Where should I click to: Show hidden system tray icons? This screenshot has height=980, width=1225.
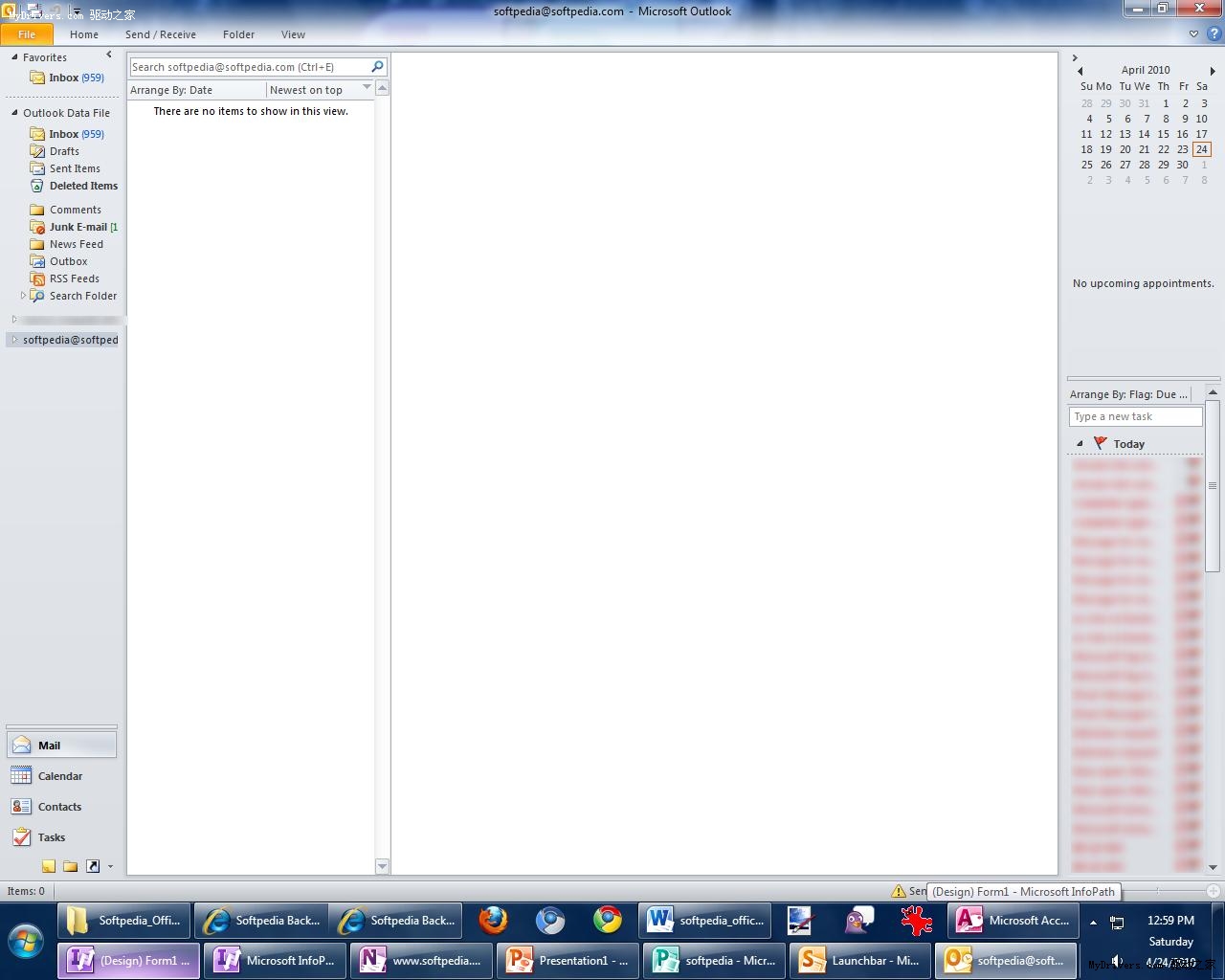point(1094,923)
